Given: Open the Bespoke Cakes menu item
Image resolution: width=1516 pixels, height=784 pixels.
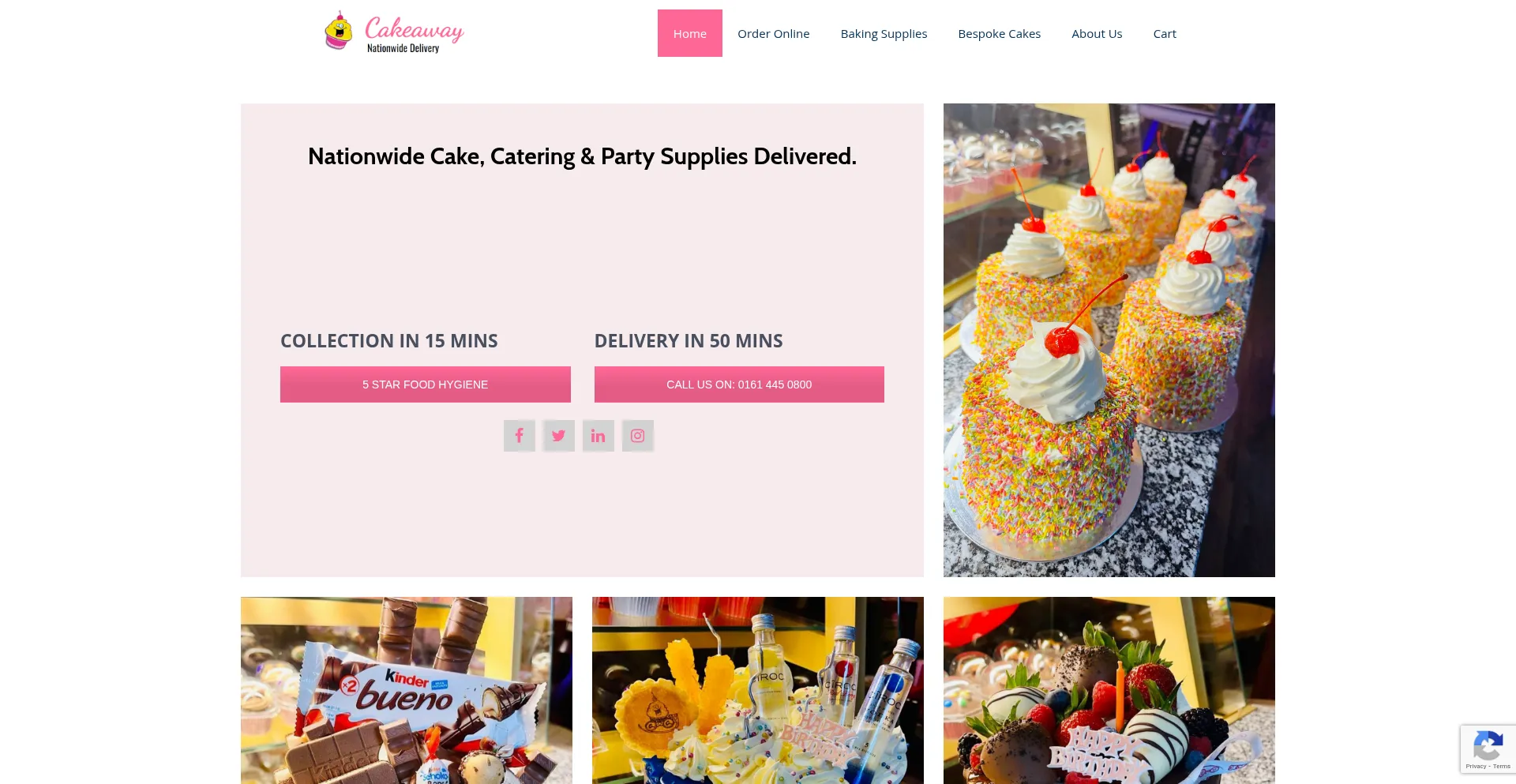Looking at the screenshot, I should (1000, 33).
